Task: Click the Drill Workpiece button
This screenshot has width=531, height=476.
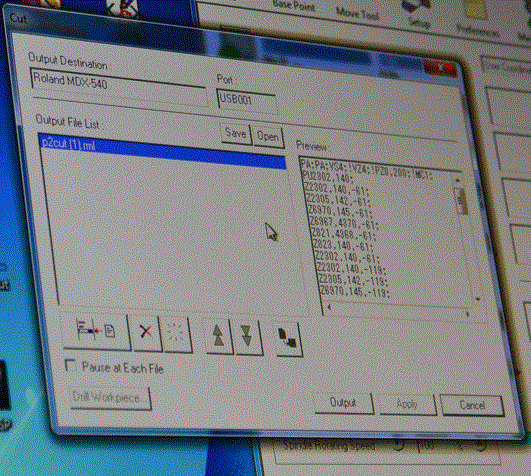Action: point(110,397)
